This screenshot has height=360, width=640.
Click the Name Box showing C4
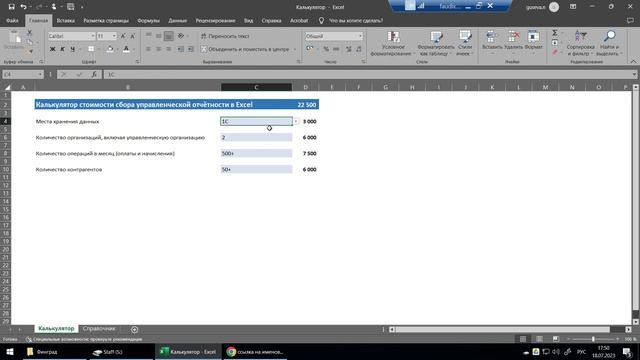click(22, 74)
